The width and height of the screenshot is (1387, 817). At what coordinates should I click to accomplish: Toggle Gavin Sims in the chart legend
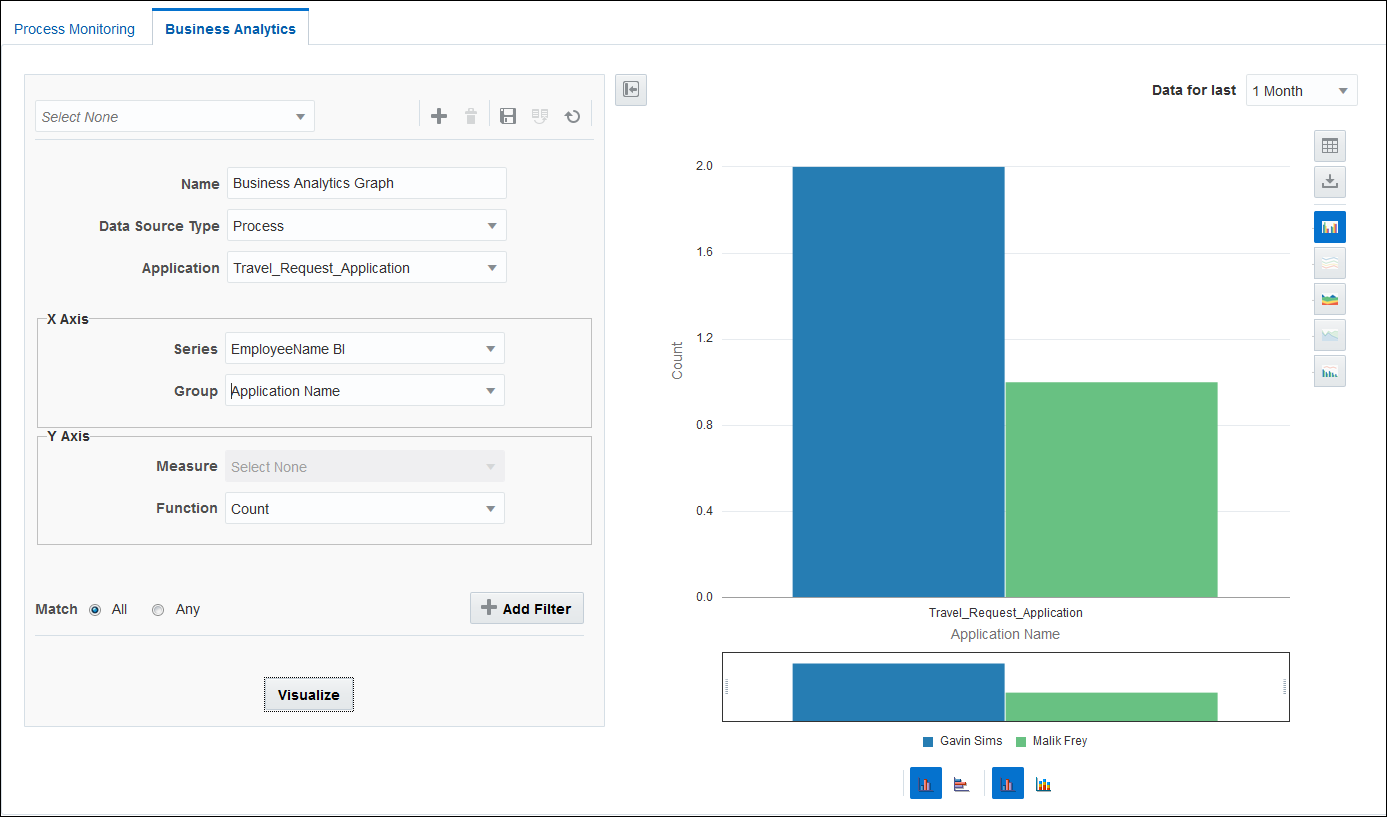coord(962,740)
